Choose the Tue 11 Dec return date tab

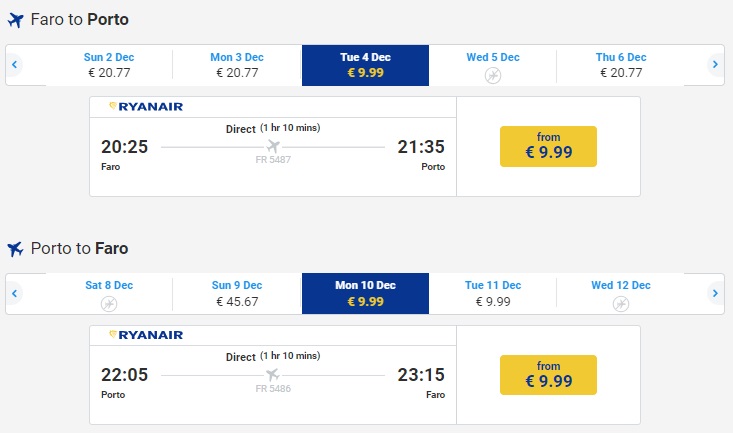(493, 294)
